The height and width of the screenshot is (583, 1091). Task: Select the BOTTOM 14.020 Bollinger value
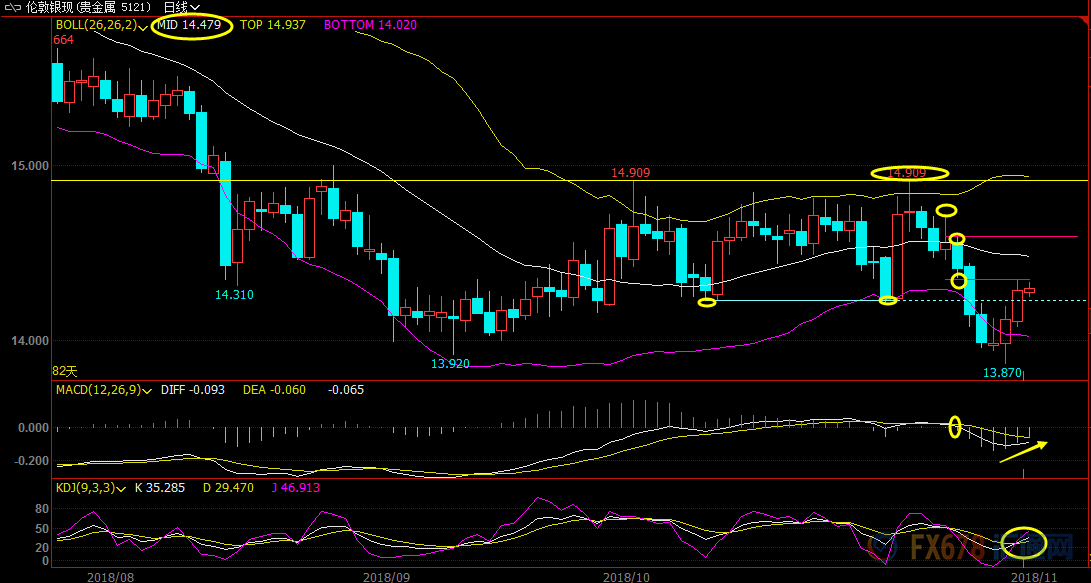[x=370, y=25]
